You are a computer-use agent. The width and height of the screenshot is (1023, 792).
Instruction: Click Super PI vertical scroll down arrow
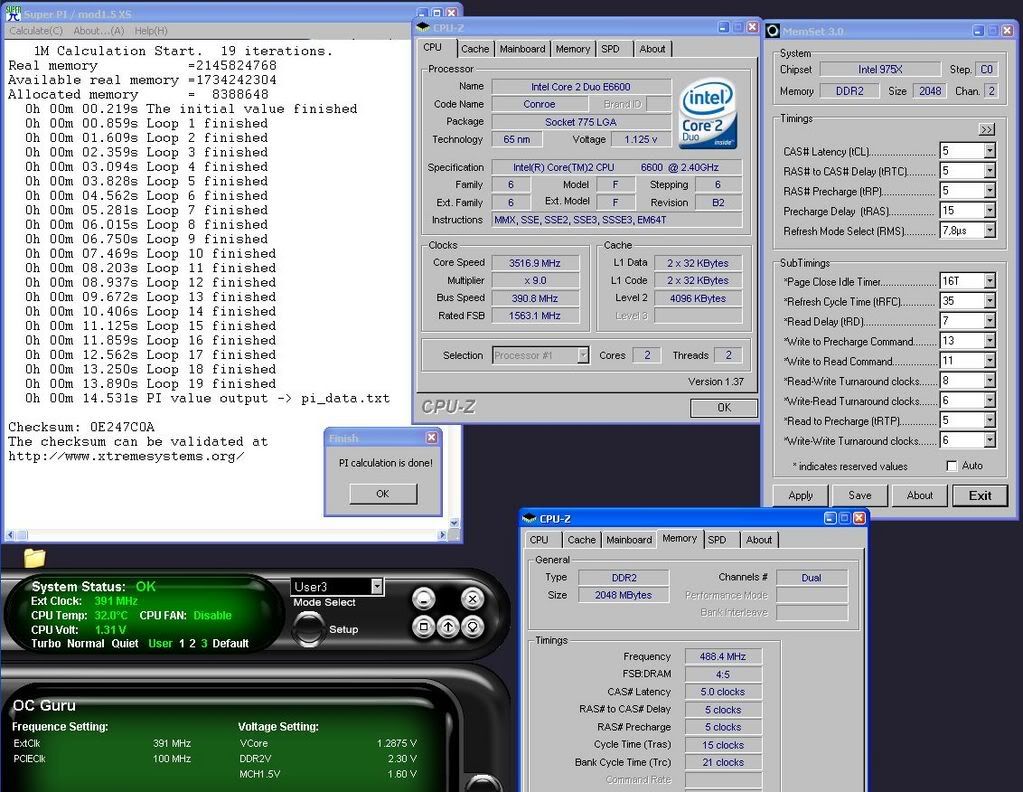pyautogui.click(x=454, y=523)
